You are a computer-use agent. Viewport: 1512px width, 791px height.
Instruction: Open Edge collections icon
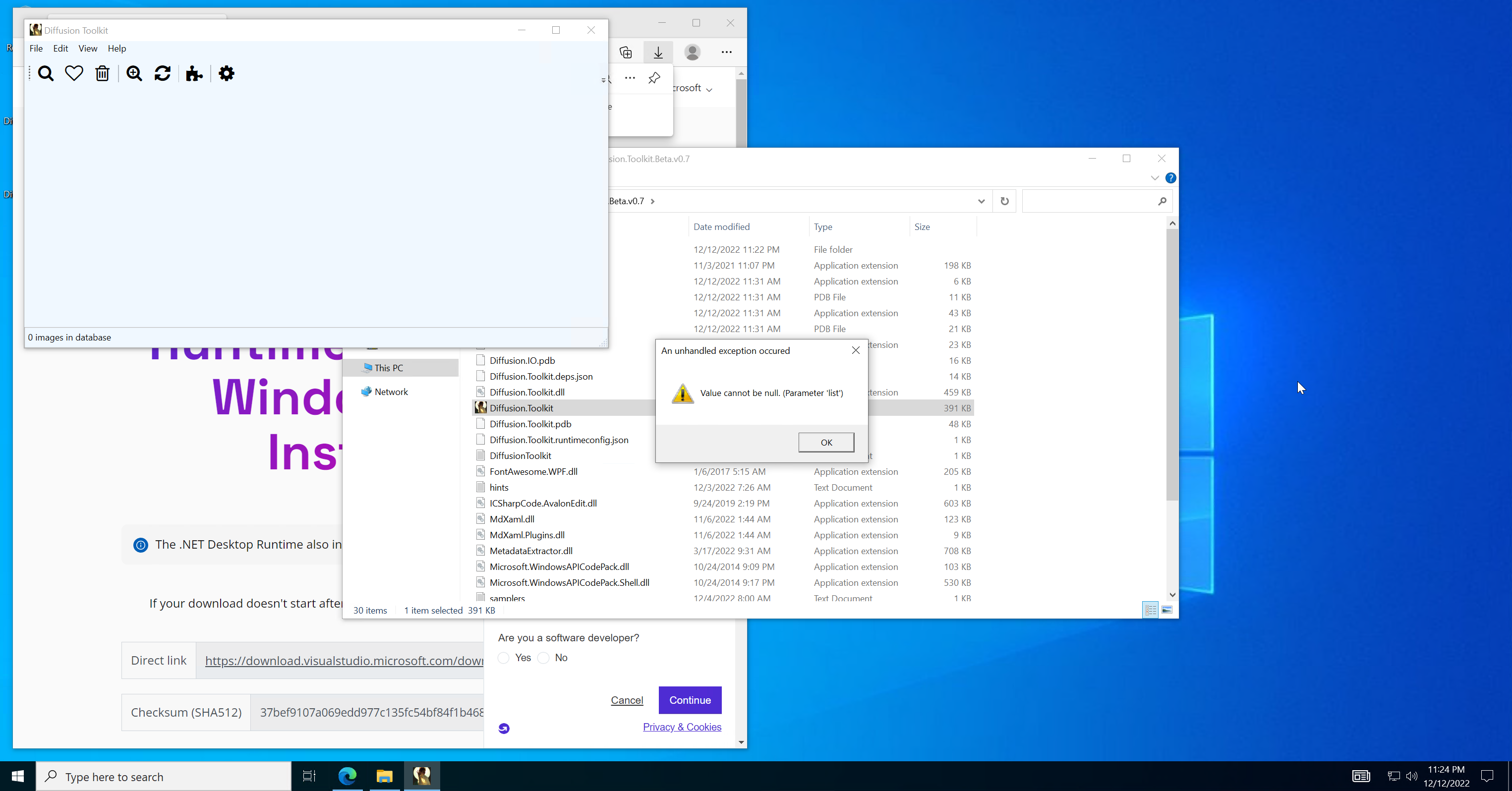(x=626, y=52)
